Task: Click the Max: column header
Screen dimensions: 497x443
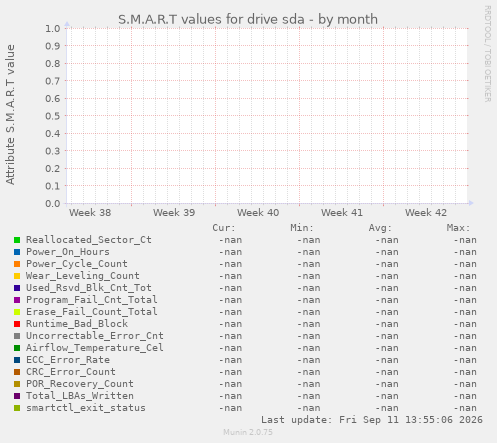Action: pos(458,228)
